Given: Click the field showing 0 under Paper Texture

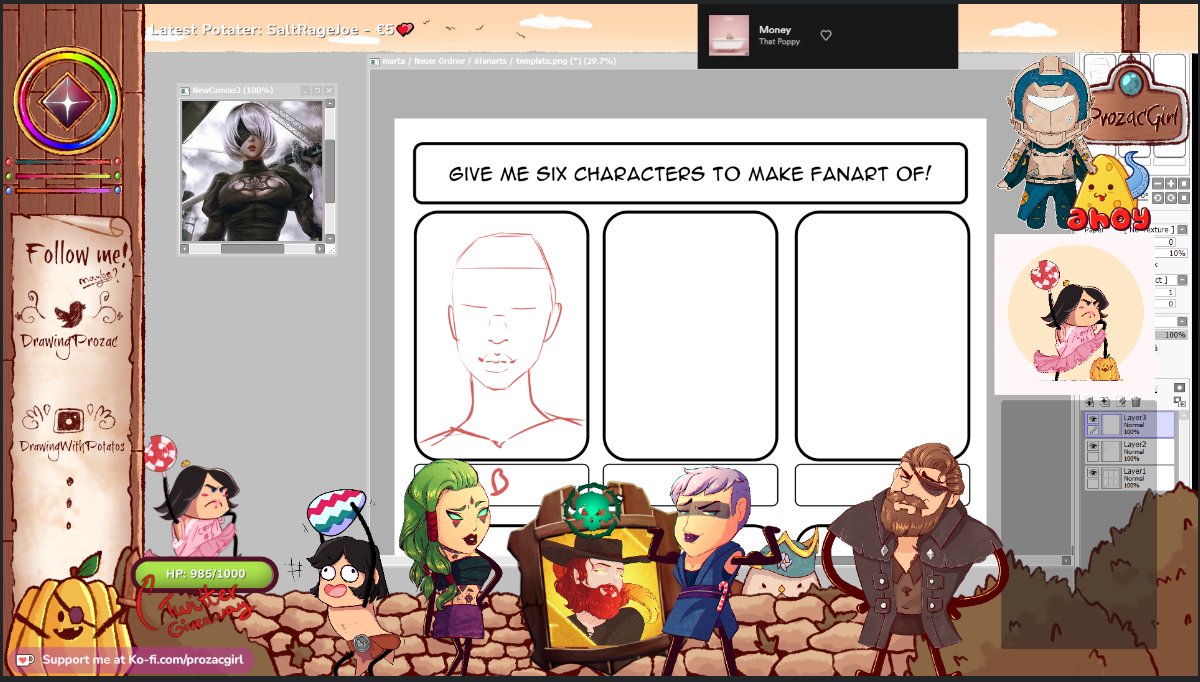Looking at the screenshot, I should (1165, 242).
